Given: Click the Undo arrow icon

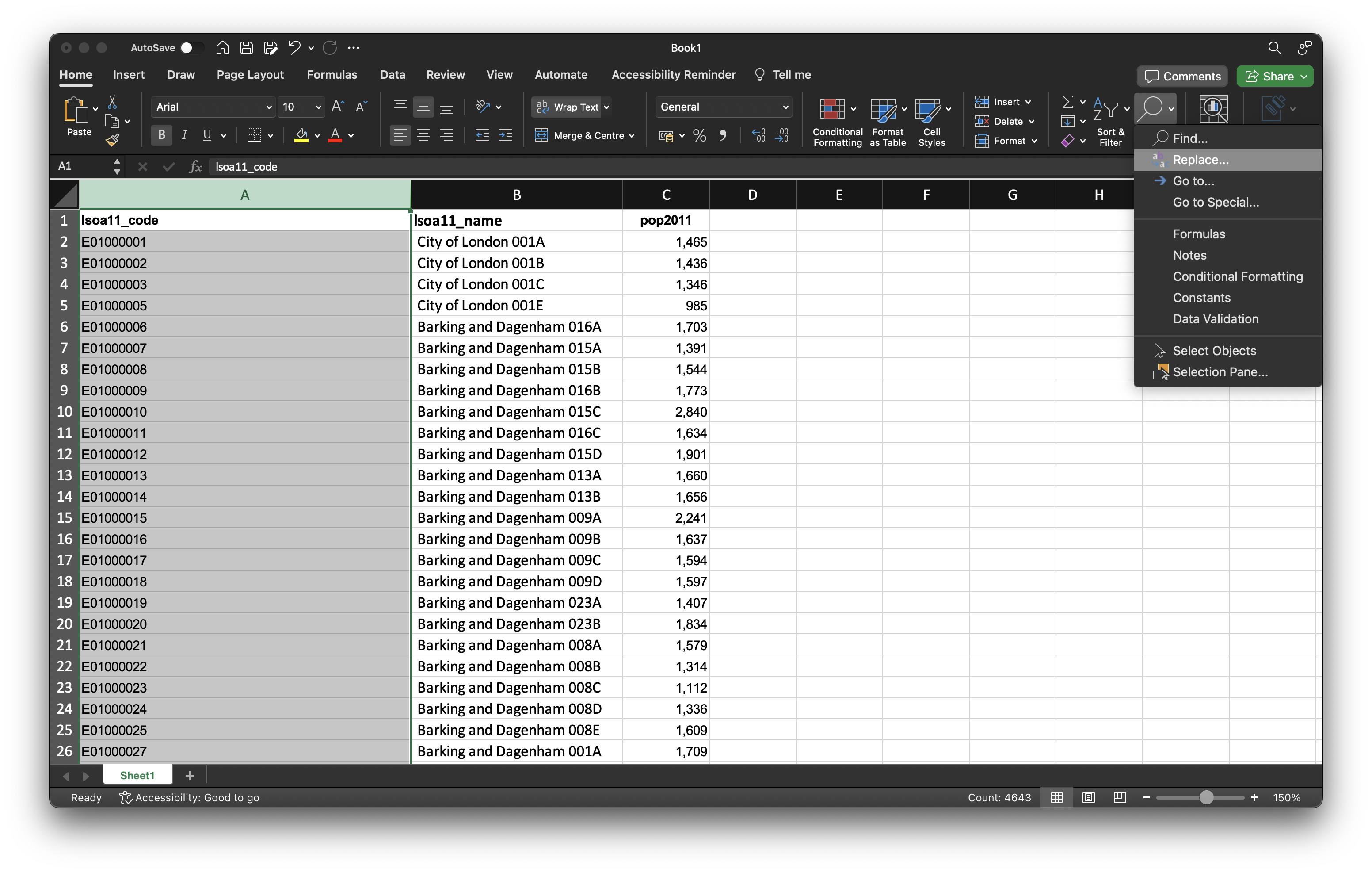Looking at the screenshot, I should click(x=294, y=48).
